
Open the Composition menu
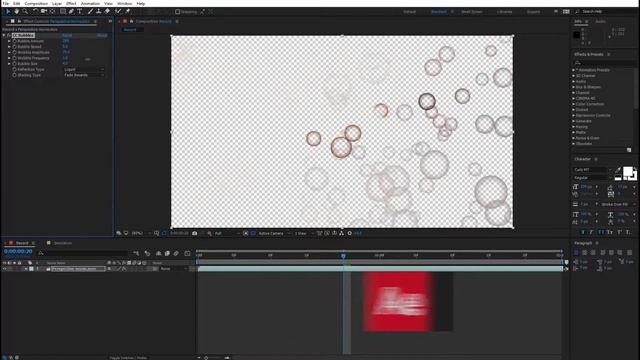coord(36,3)
